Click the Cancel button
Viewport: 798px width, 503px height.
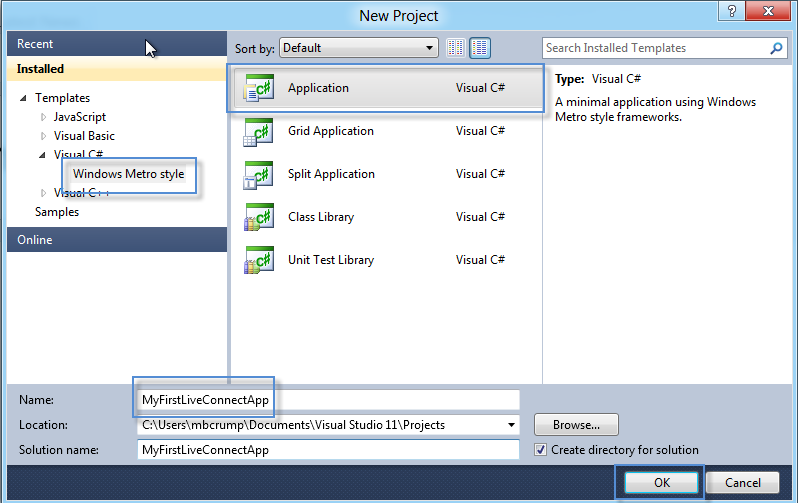pyautogui.click(x=743, y=483)
